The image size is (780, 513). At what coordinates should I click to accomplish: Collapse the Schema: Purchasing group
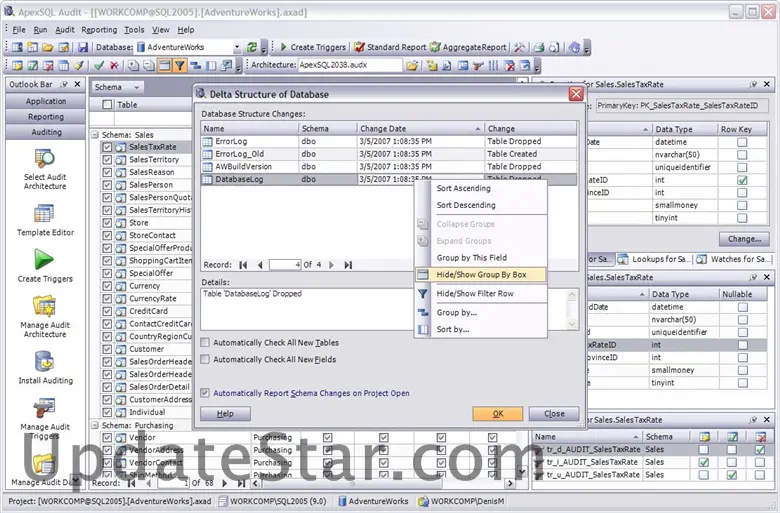(95, 425)
